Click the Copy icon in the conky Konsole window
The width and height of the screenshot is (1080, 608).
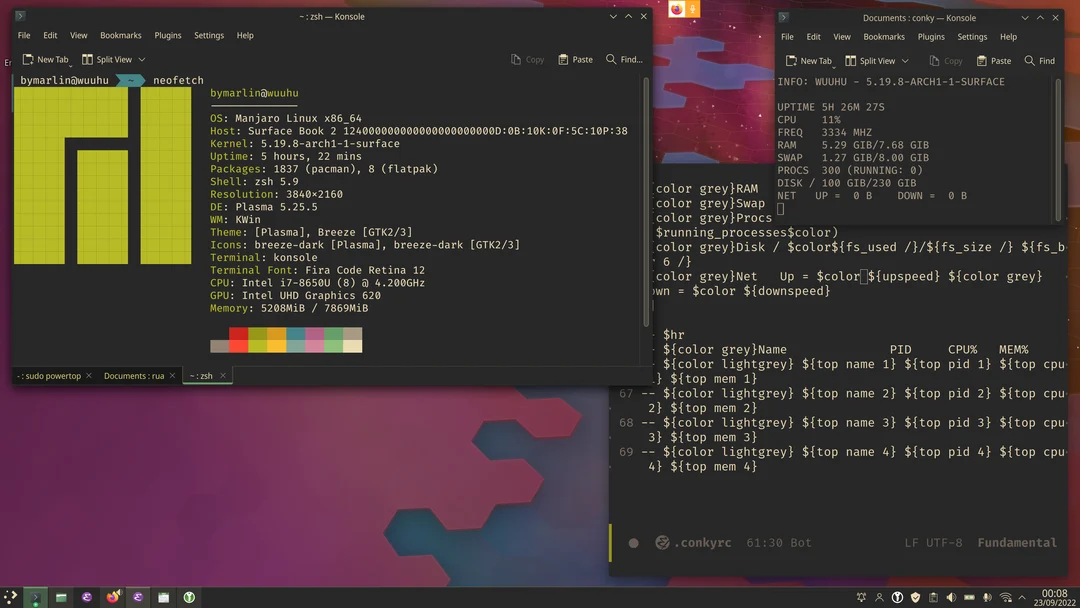tap(944, 60)
